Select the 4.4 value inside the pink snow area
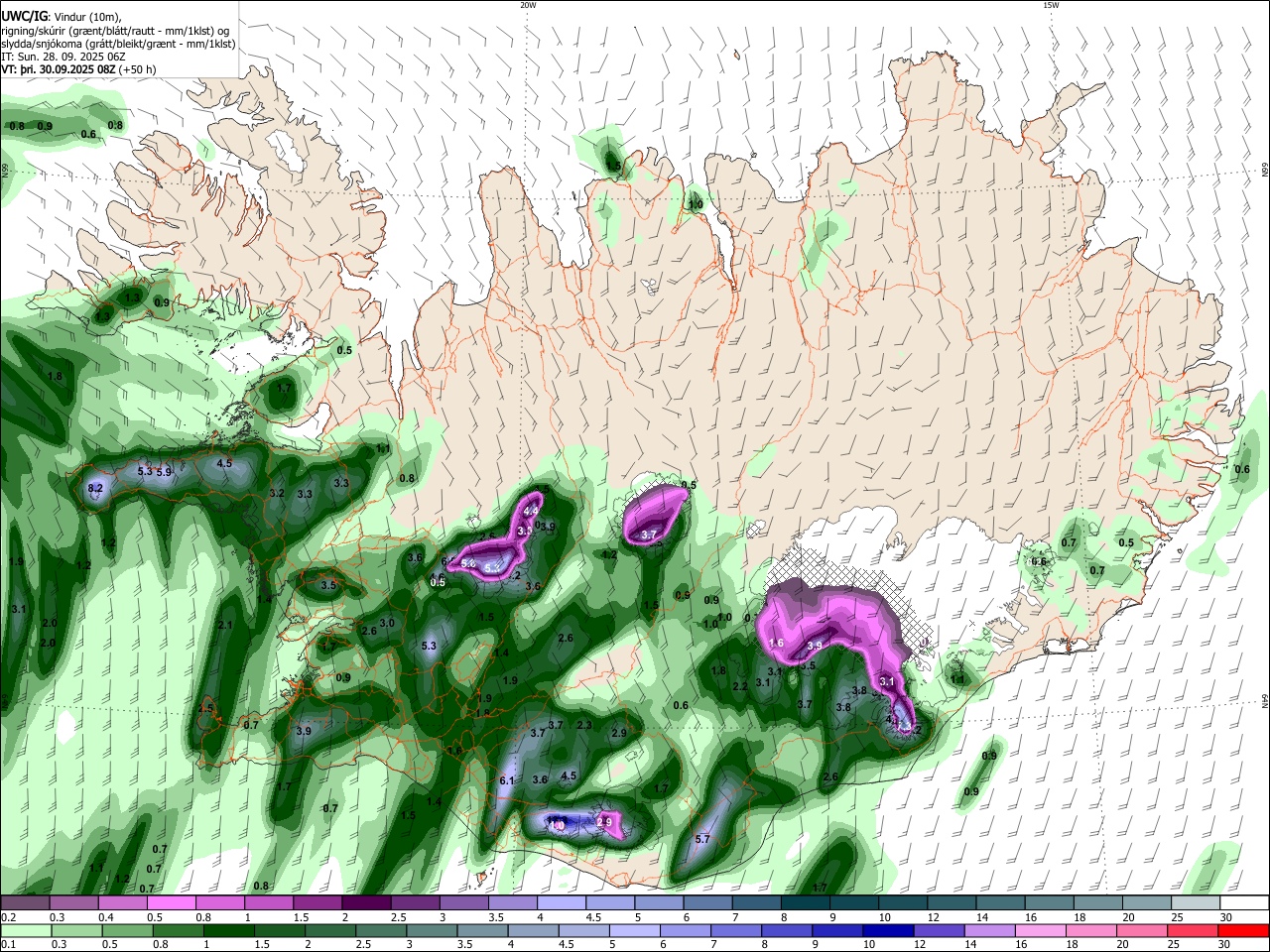 tap(531, 511)
